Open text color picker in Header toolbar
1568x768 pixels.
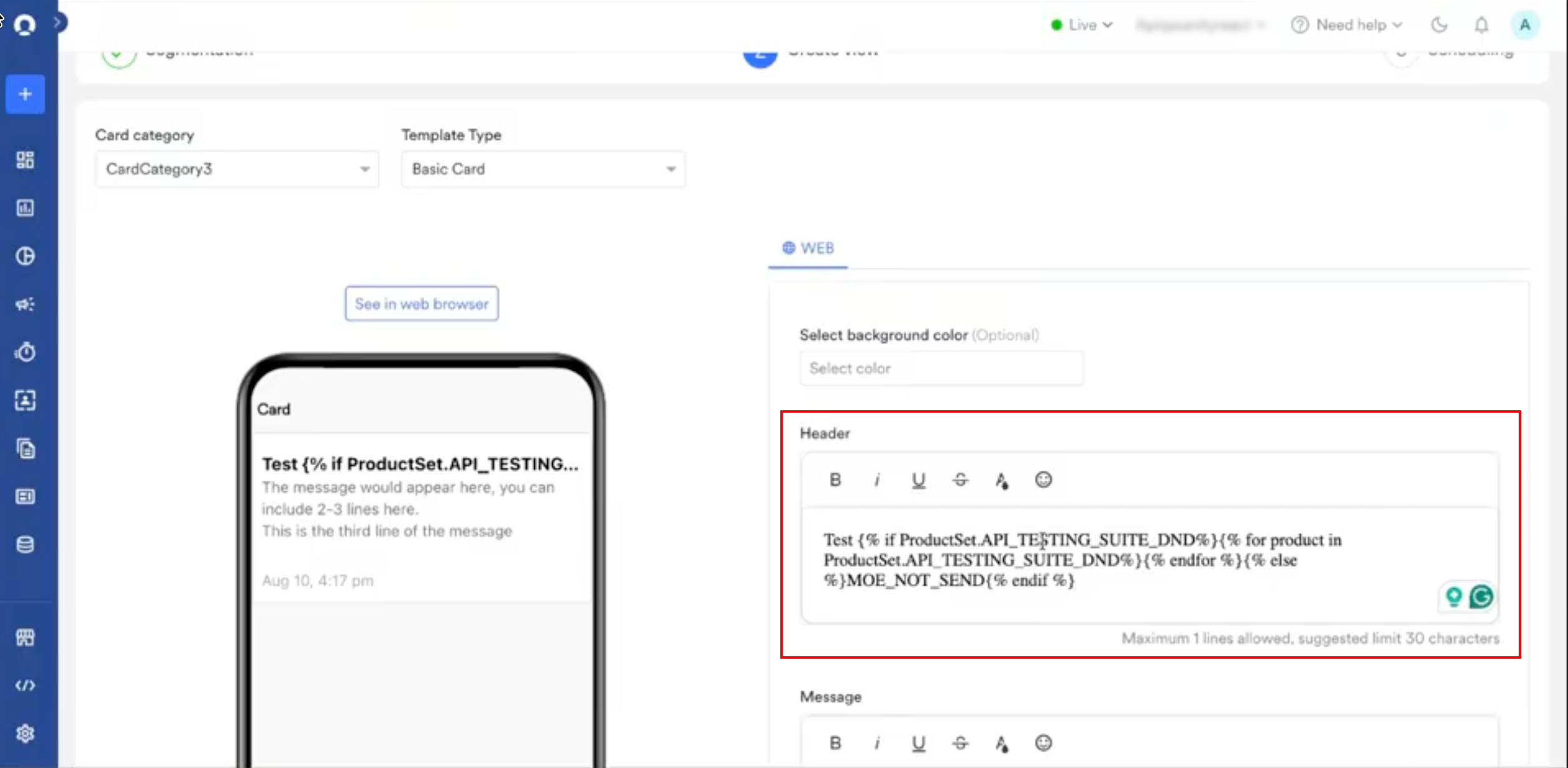[1002, 480]
